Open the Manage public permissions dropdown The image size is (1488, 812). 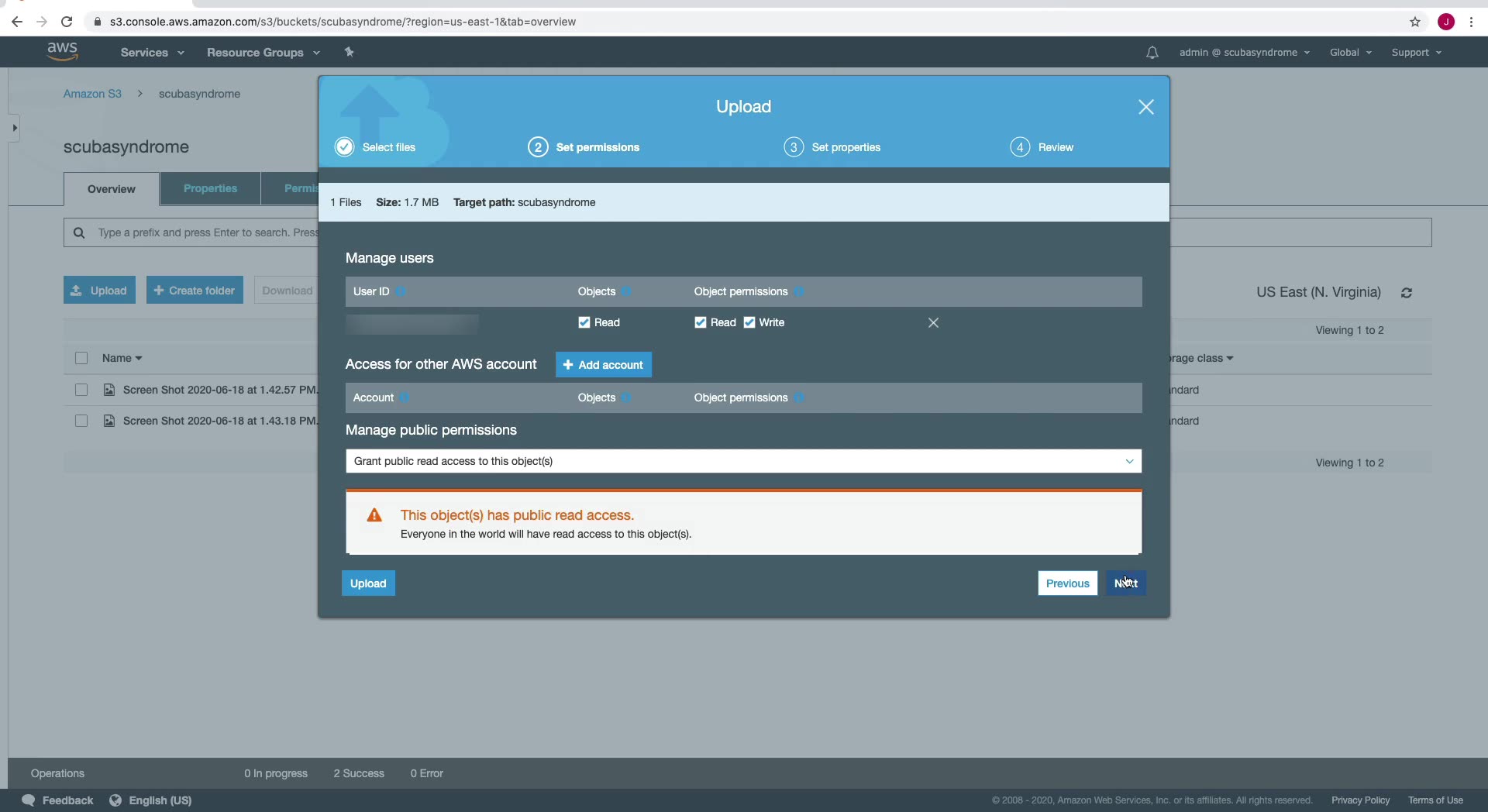tap(743, 461)
